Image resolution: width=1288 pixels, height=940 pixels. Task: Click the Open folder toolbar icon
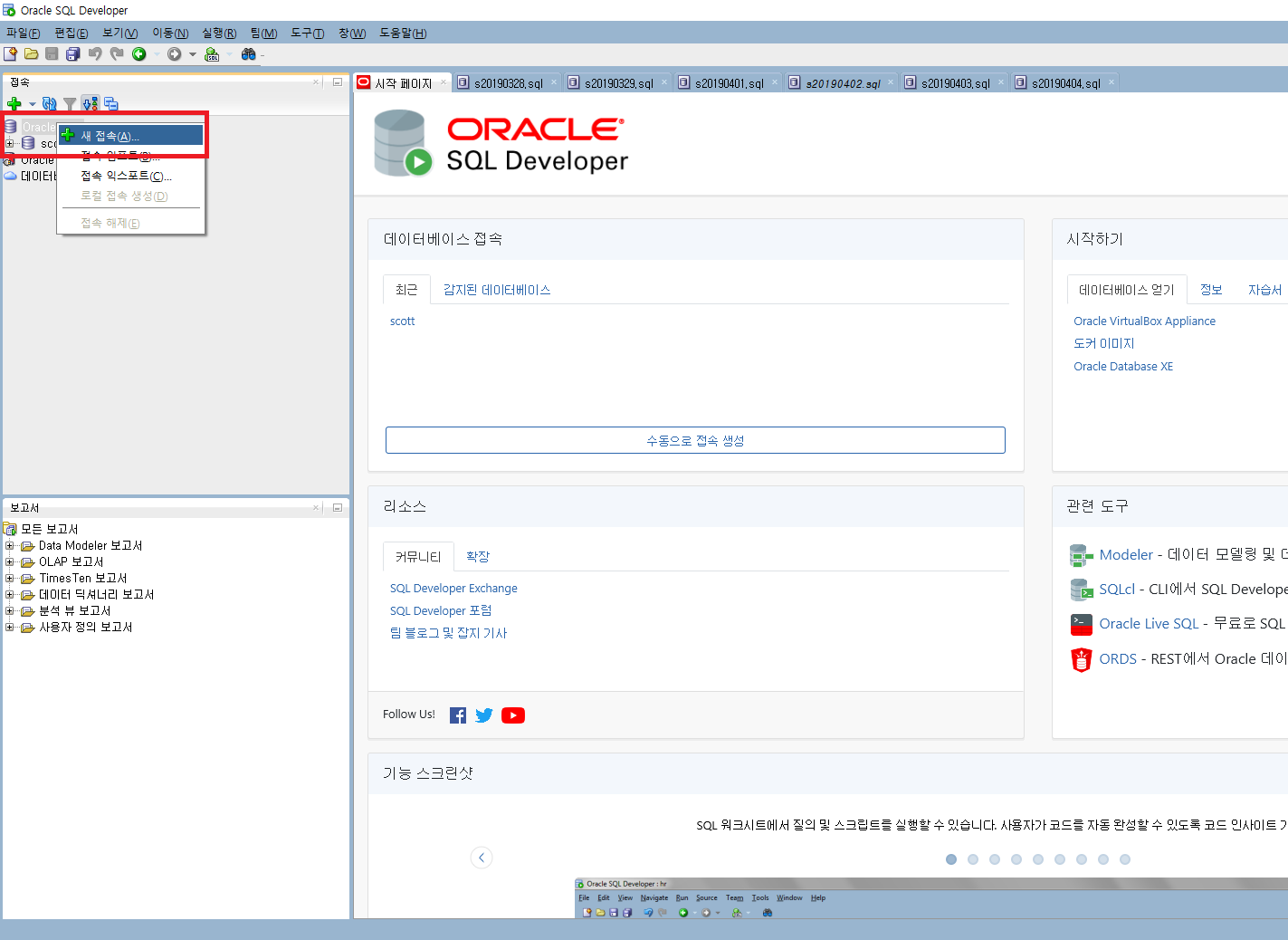[32, 54]
